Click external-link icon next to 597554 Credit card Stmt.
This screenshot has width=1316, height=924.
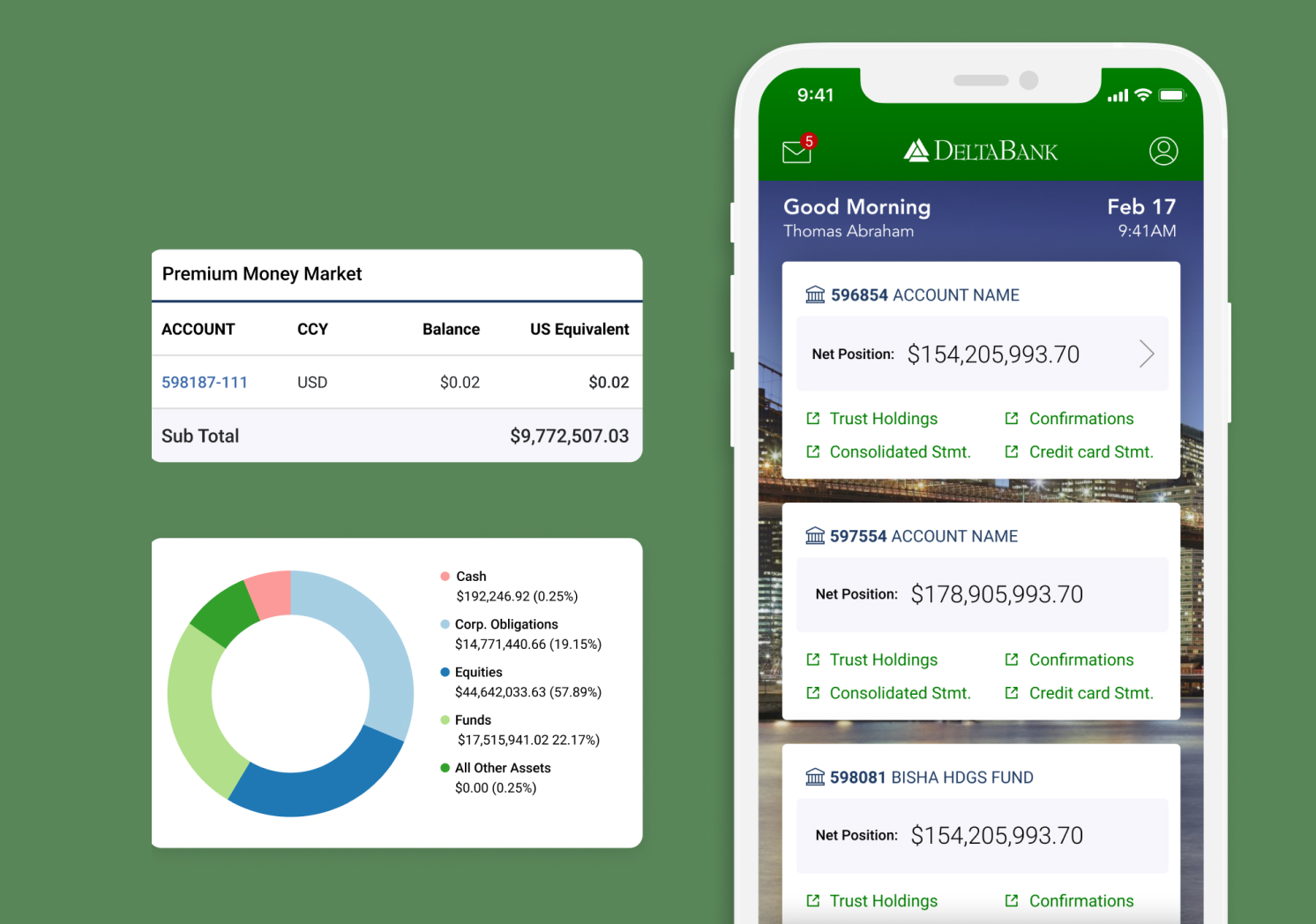(1012, 693)
